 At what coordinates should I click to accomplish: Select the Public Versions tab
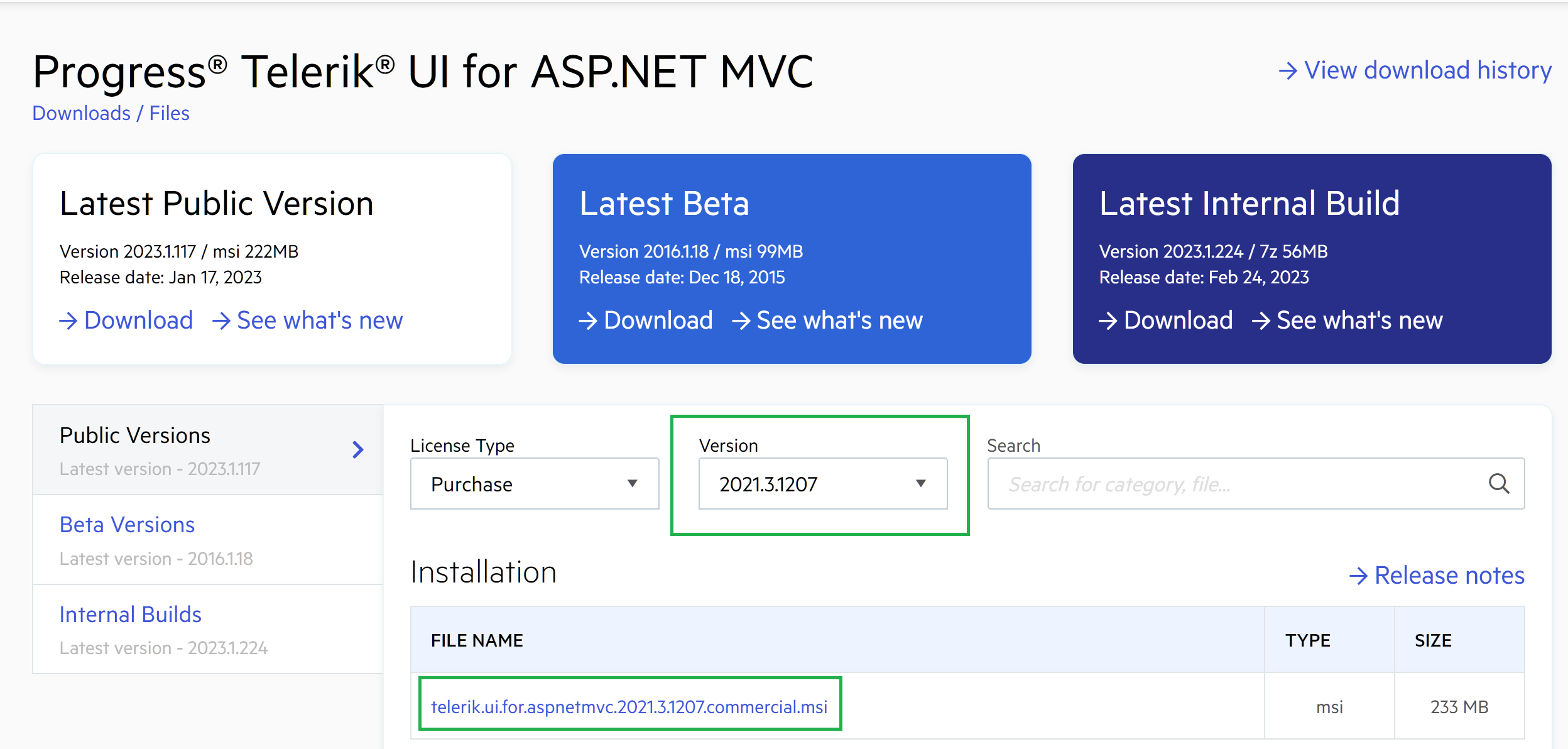tap(135, 435)
